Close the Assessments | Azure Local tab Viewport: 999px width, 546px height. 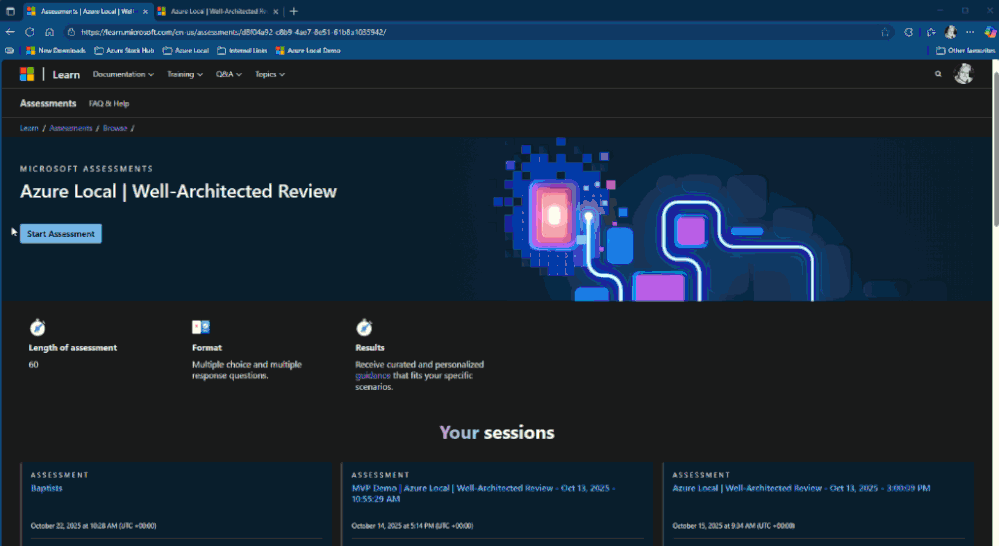(145, 11)
